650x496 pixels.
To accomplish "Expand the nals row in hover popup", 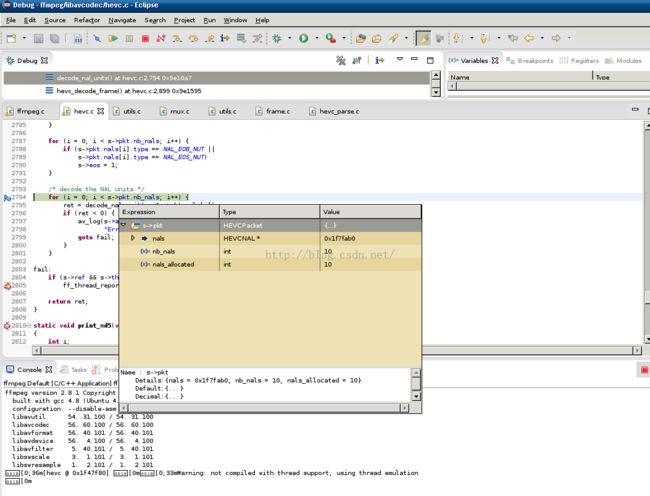I will pyautogui.click(x=133, y=238).
